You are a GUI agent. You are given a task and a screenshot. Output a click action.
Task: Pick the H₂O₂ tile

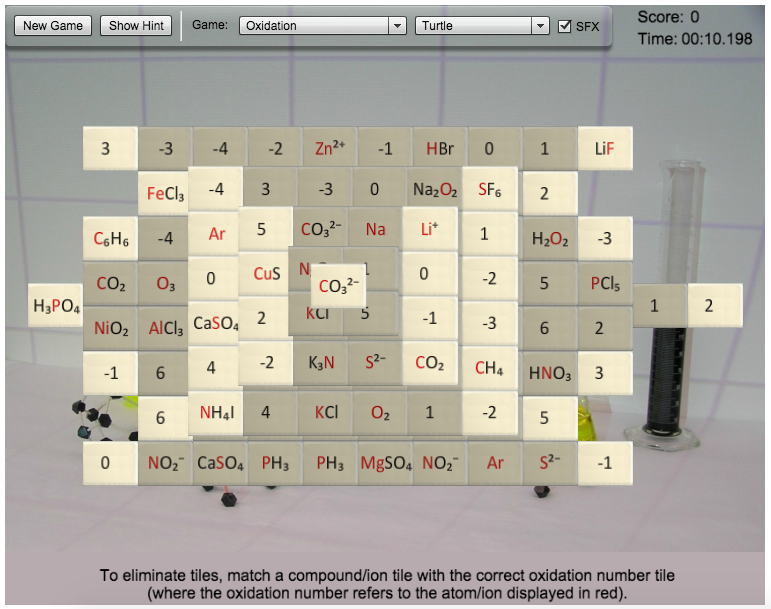[550, 239]
